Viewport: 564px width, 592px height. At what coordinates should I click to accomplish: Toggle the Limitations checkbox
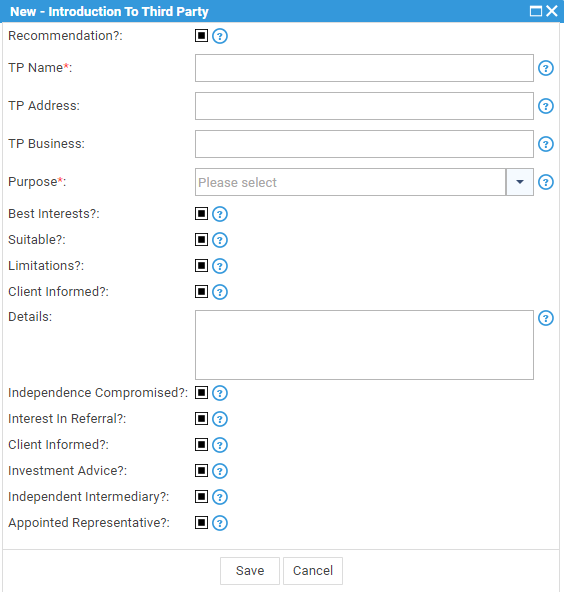click(x=201, y=265)
